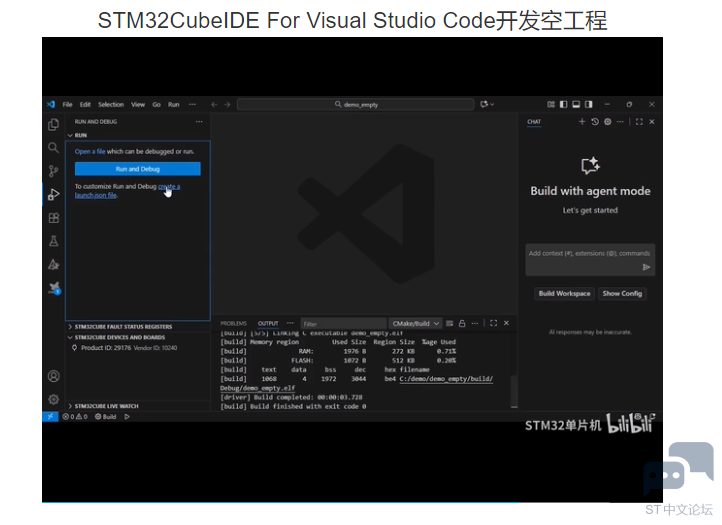
Task: Open the Source Control view
Action: (53, 171)
